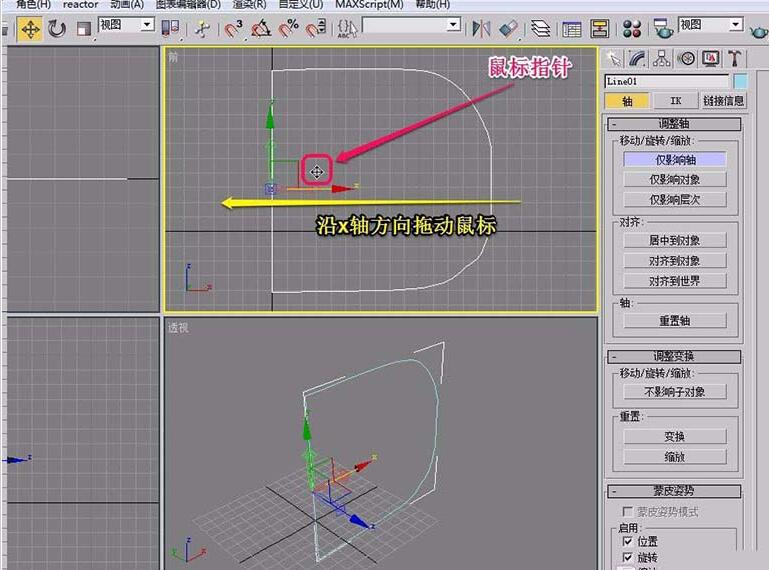Image resolution: width=769 pixels, height=570 pixels.
Task: Toggle the 不影响子对象 button
Action: coord(675,392)
